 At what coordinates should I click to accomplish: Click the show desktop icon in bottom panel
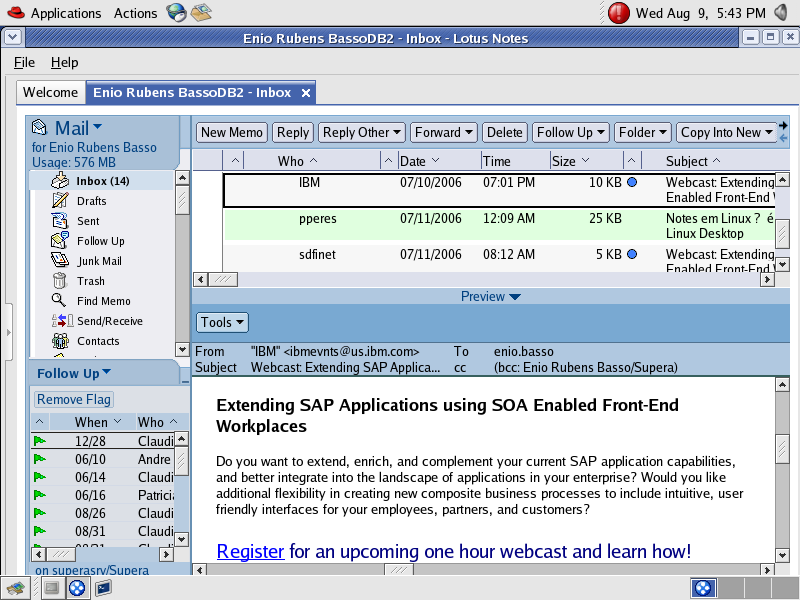click(52, 588)
